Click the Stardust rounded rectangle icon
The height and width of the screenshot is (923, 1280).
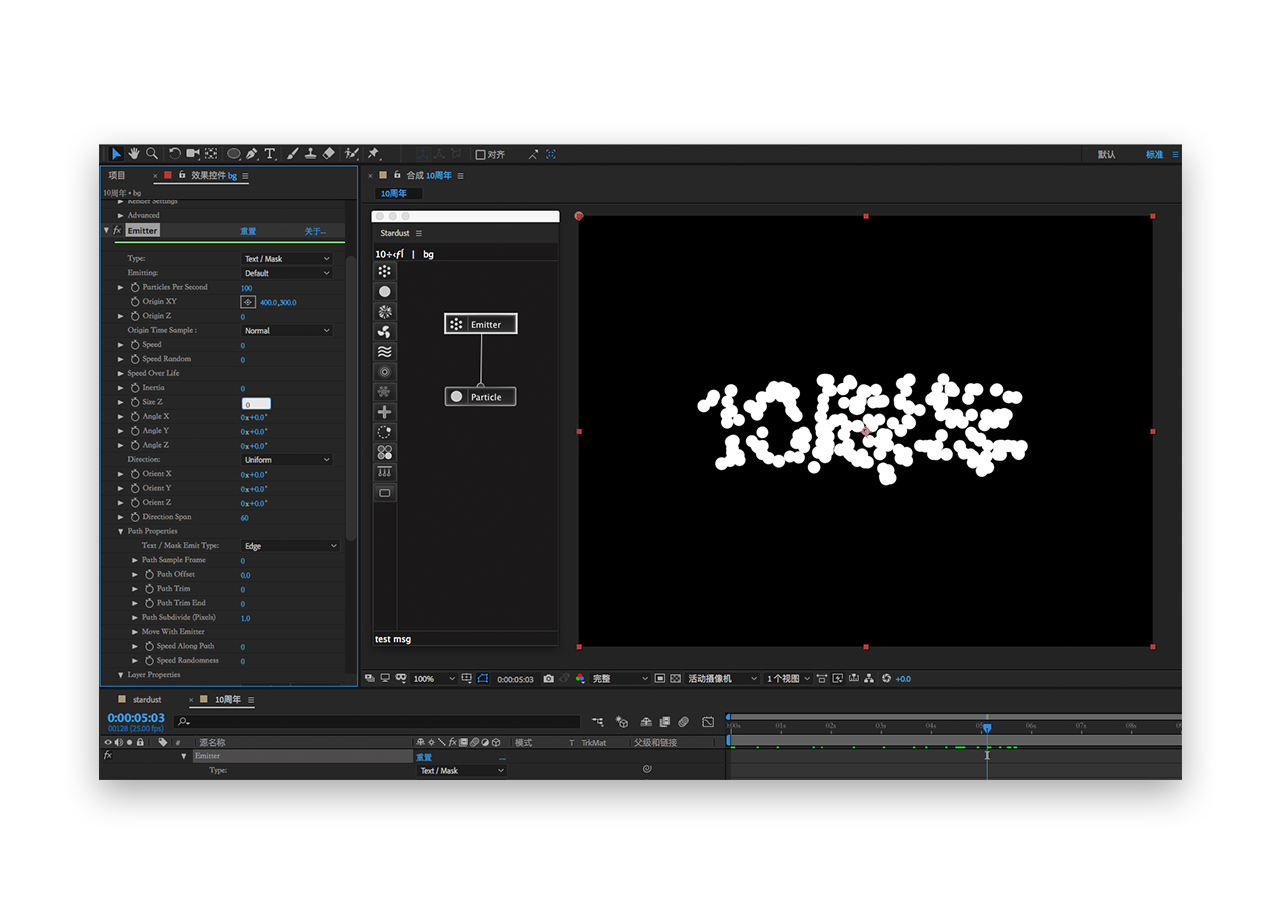[385, 492]
